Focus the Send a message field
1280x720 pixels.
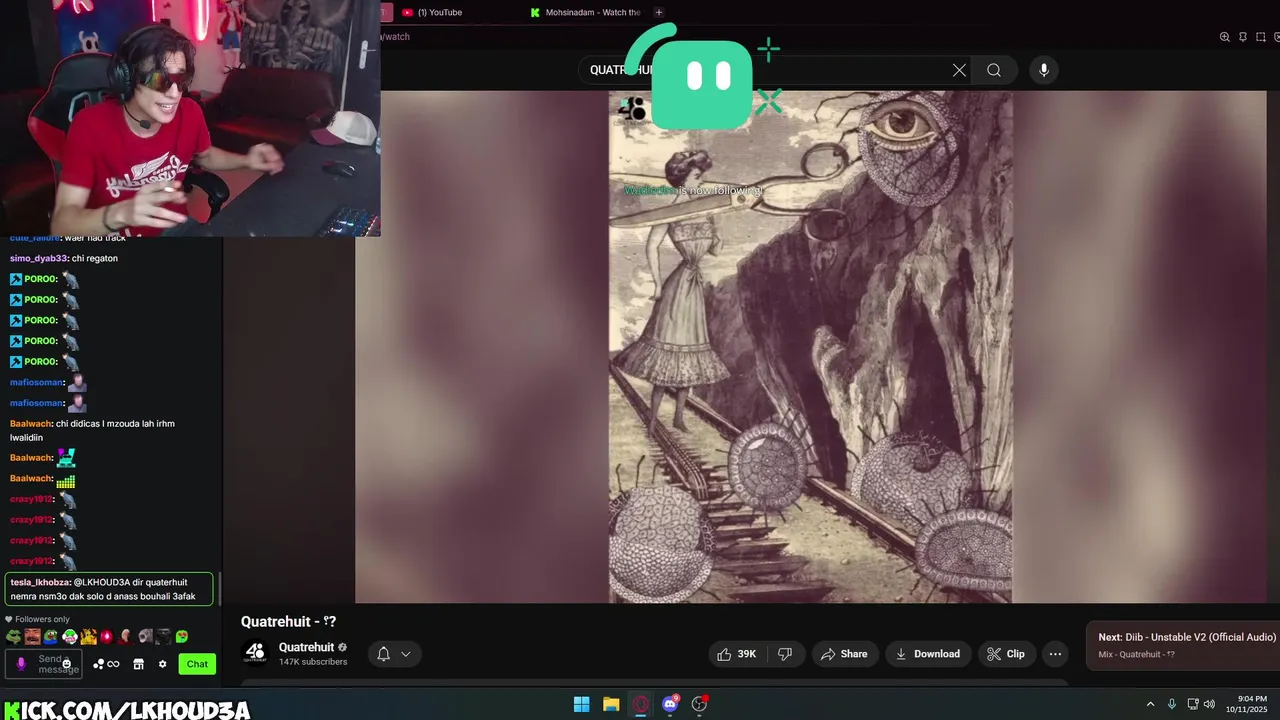[45, 664]
